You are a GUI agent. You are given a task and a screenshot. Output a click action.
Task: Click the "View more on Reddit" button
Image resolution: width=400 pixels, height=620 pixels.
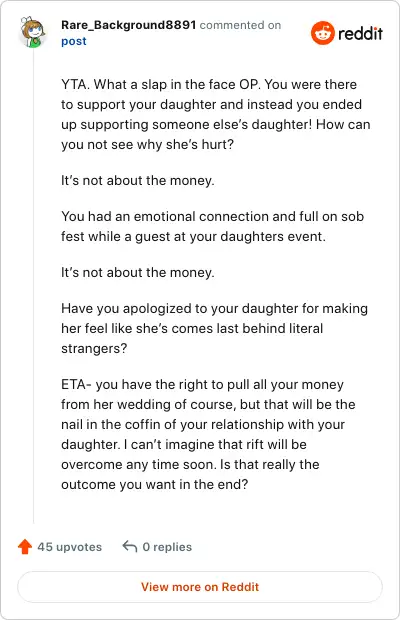tap(200, 587)
